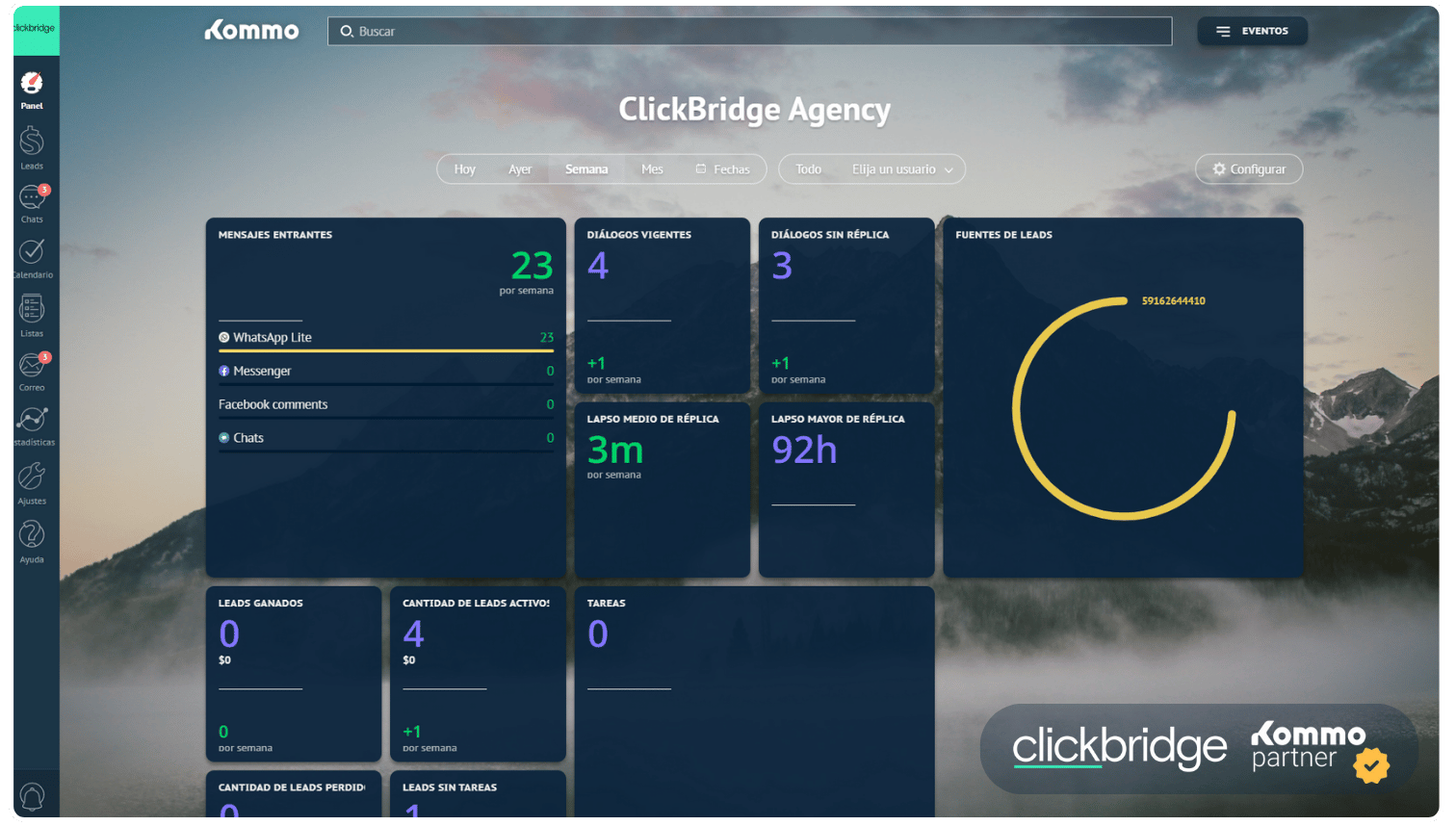This screenshot has width=1456, height=826.
Task: Open the Panel dashboard icon in sidebar
Action: 32,84
